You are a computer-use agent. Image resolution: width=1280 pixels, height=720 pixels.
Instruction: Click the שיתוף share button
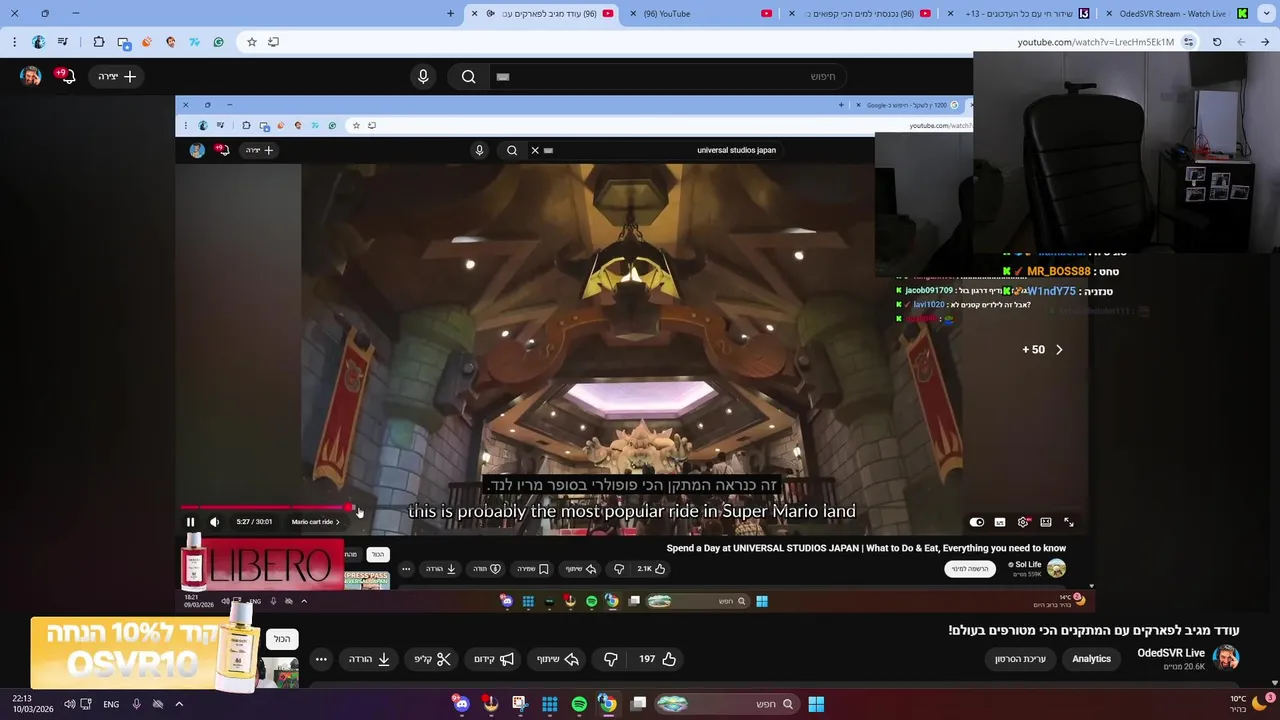[558, 659]
